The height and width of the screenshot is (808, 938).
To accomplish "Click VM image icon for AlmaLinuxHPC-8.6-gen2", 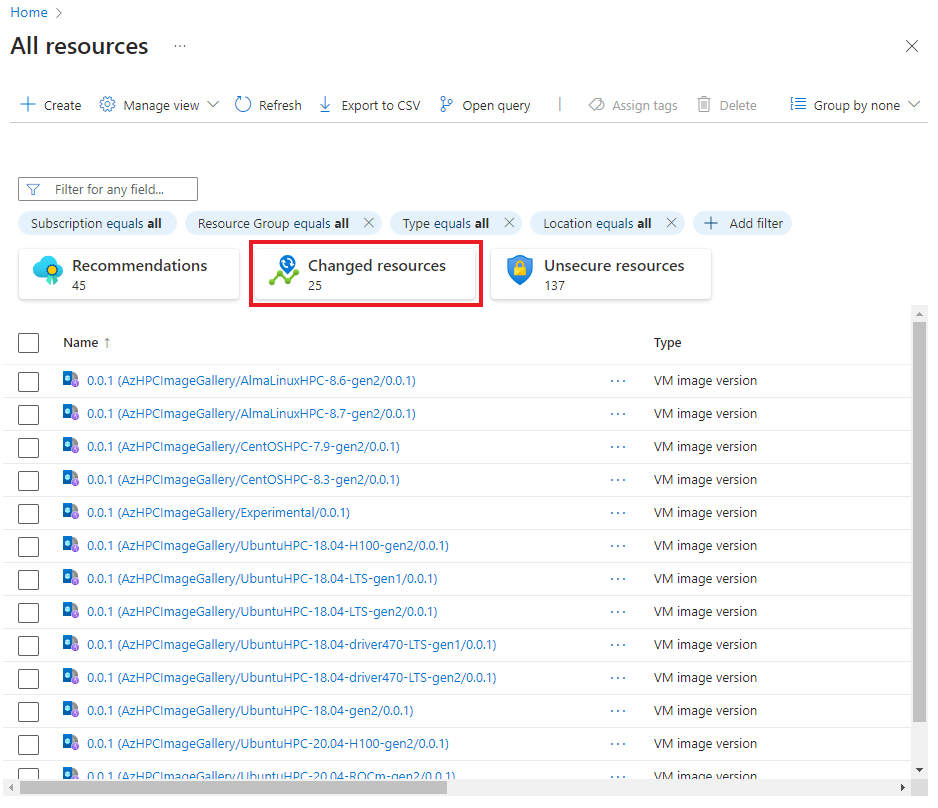I will 71,379.
